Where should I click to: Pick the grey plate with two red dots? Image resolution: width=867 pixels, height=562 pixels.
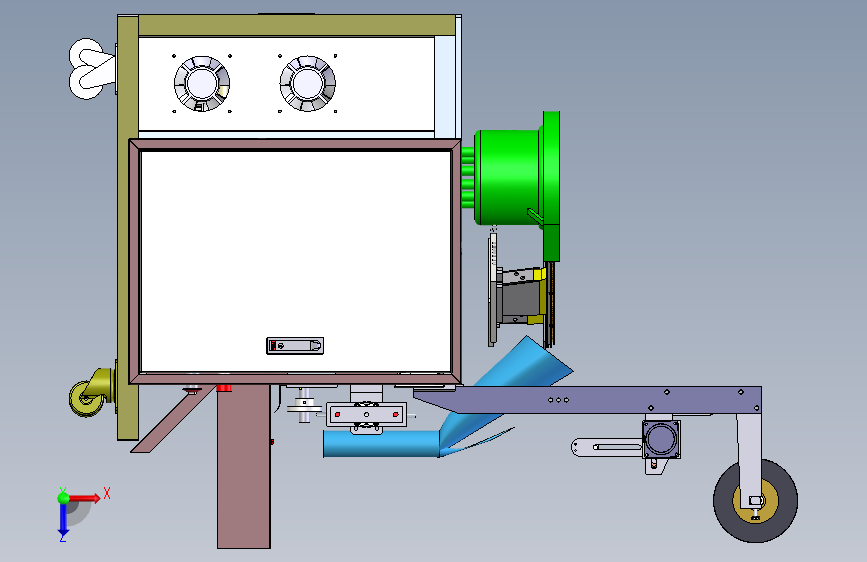tap(367, 414)
